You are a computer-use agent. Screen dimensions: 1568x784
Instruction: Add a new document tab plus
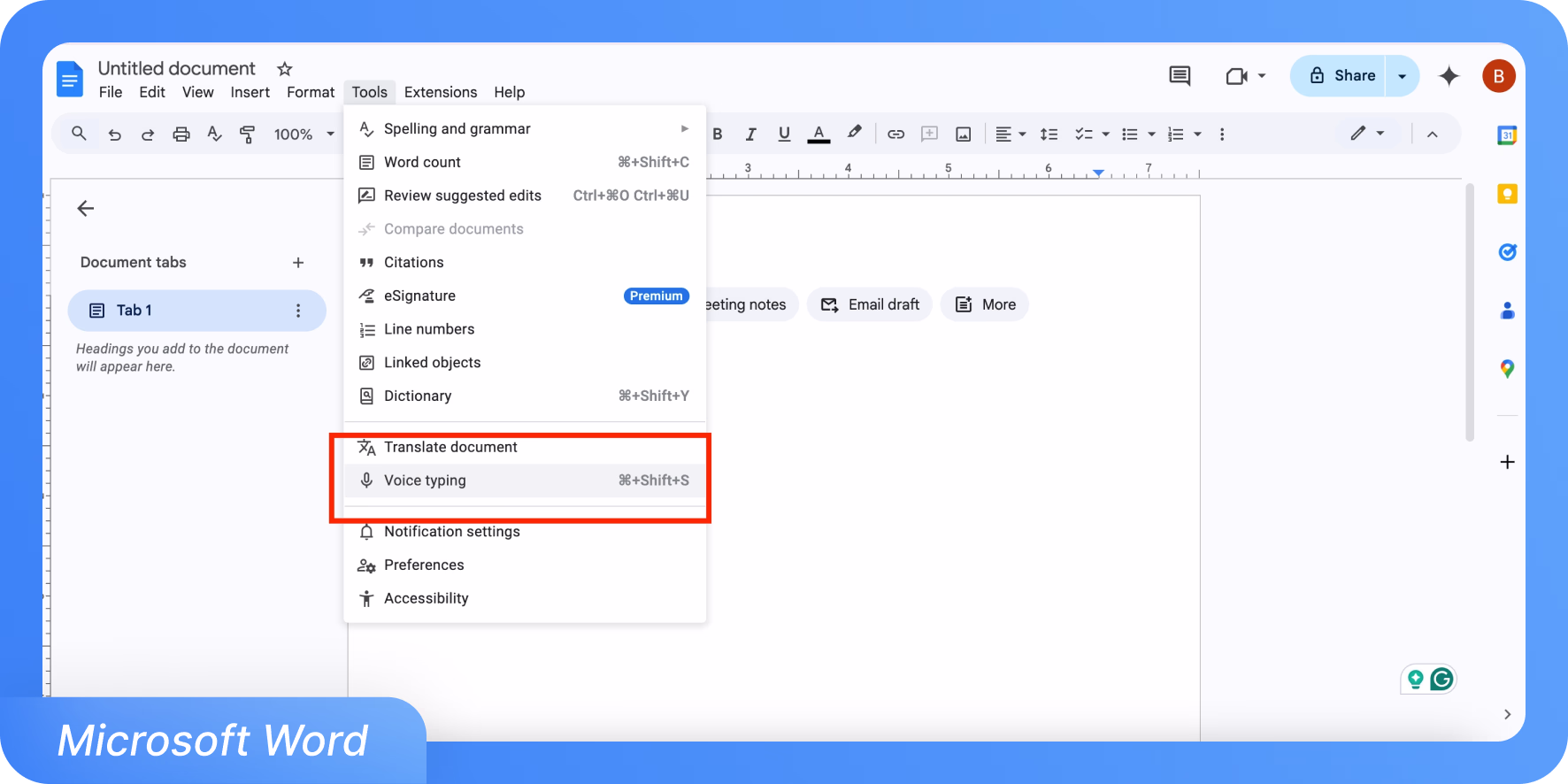point(298,263)
